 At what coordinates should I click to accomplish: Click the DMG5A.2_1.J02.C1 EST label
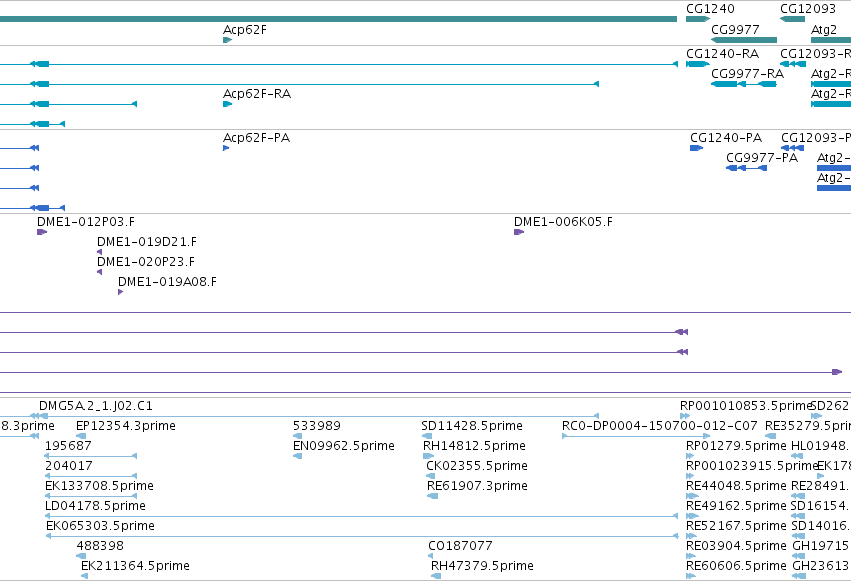96,406
